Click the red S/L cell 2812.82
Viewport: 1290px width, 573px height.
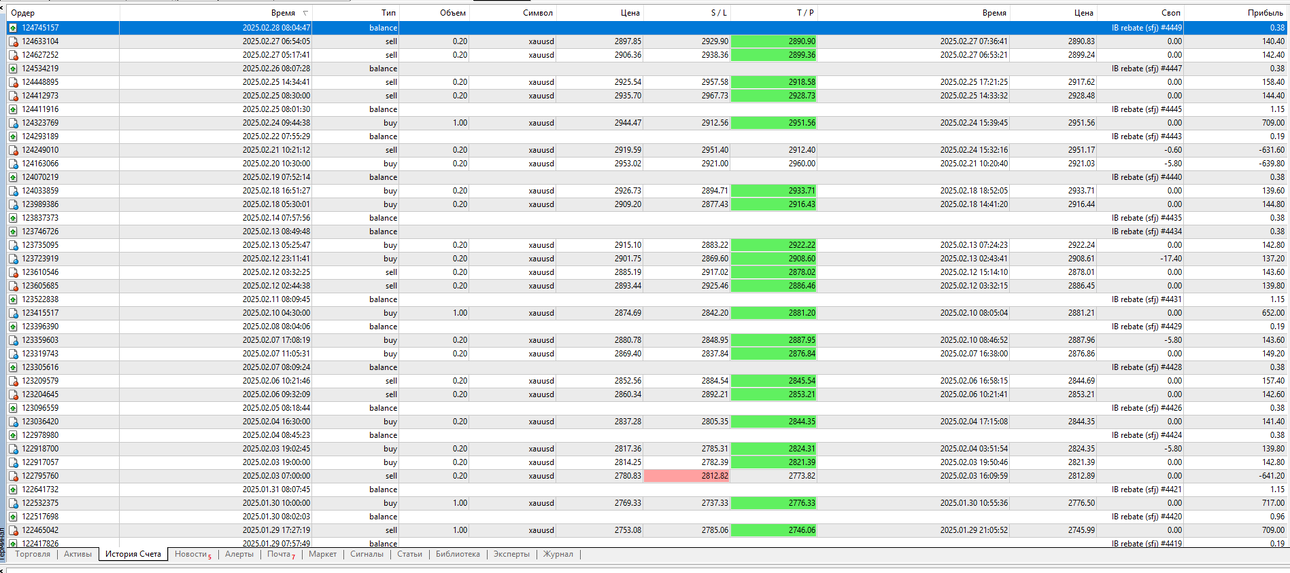click(x=687, y=476)
